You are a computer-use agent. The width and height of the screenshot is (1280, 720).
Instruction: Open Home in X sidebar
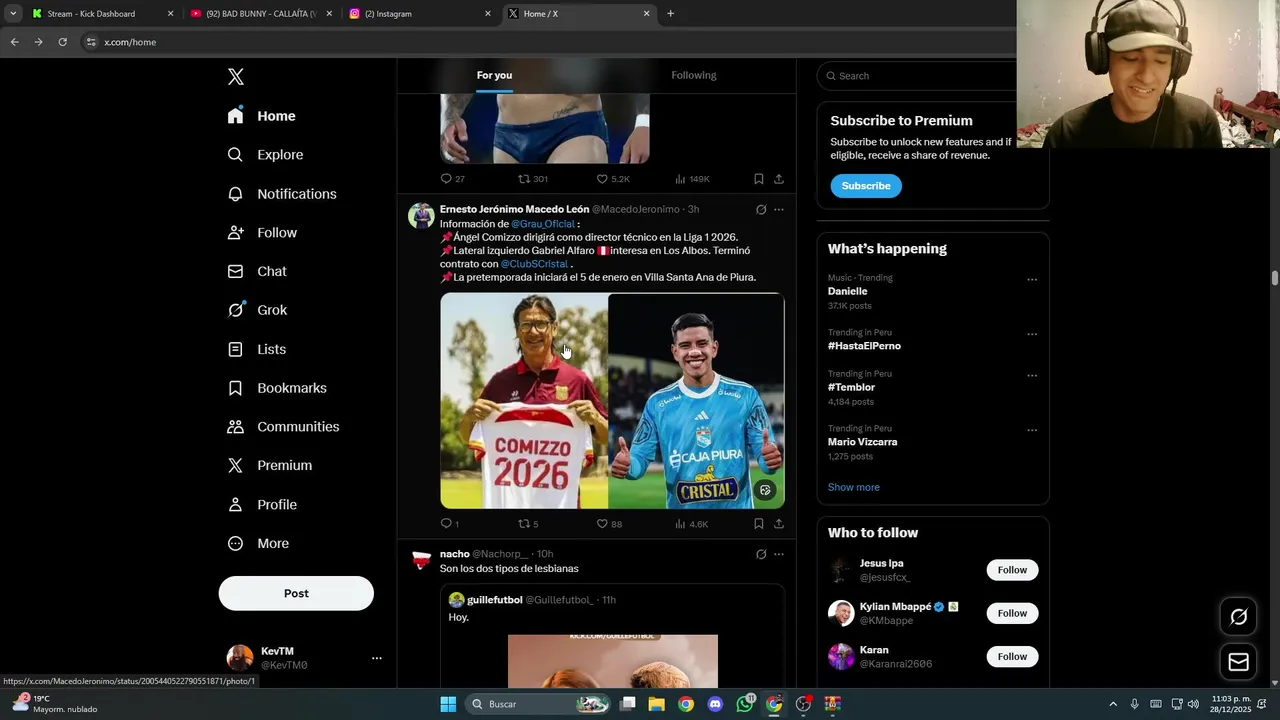point(262,116)
